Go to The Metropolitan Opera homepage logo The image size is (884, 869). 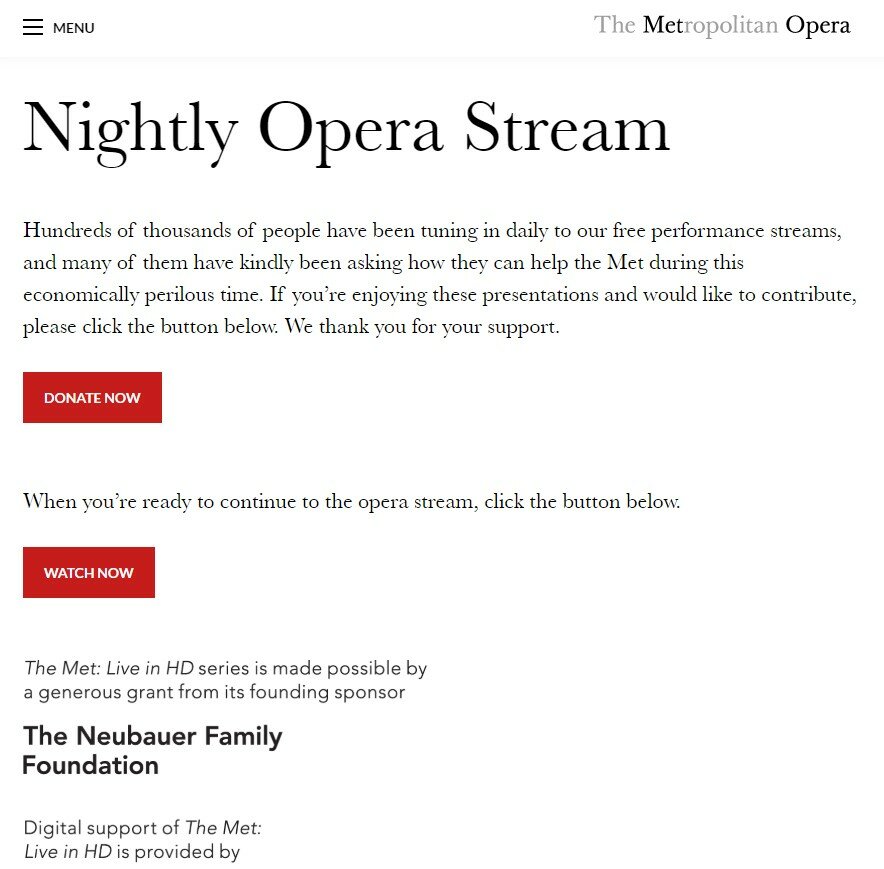click(x=721, y=25)
